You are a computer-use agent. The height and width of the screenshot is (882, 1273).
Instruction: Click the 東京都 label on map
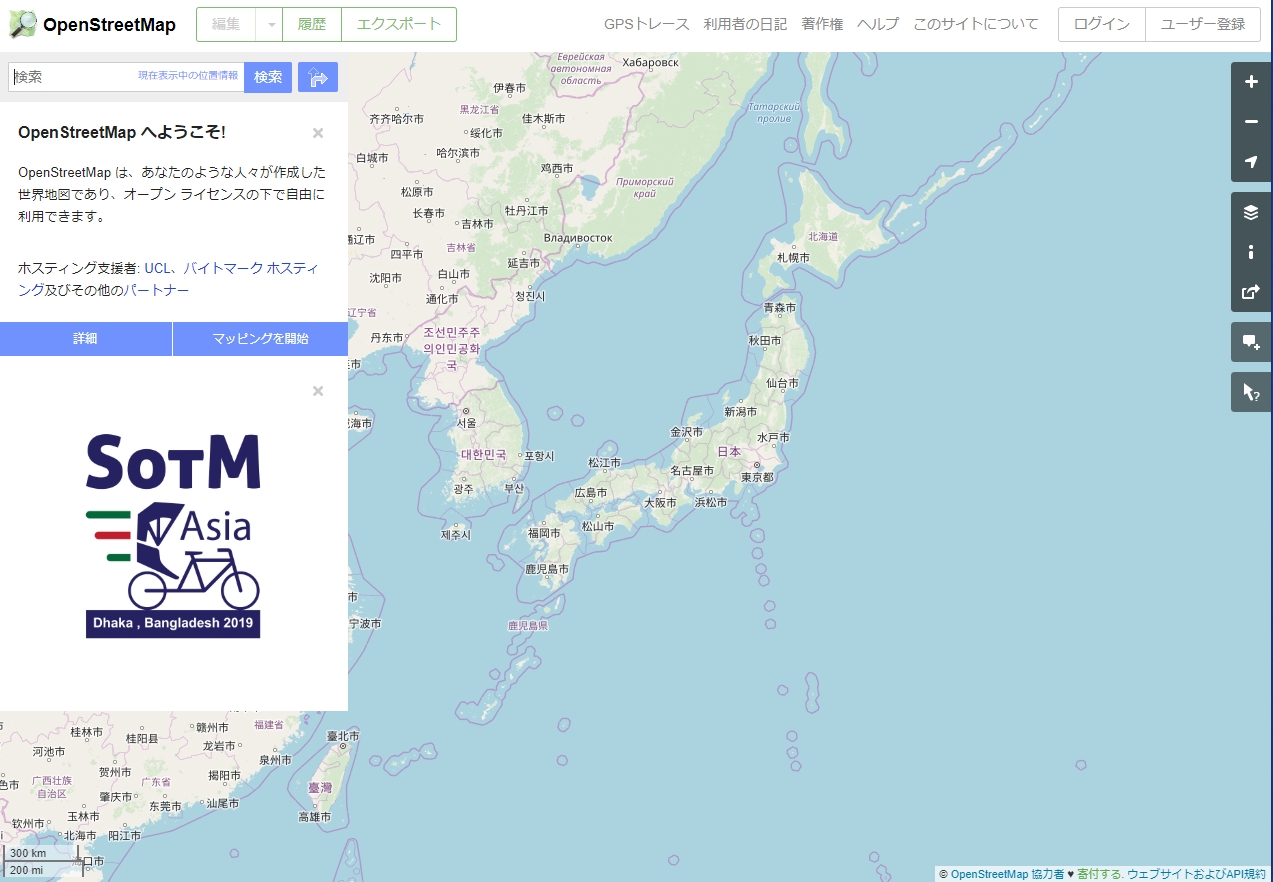[756, 477]
